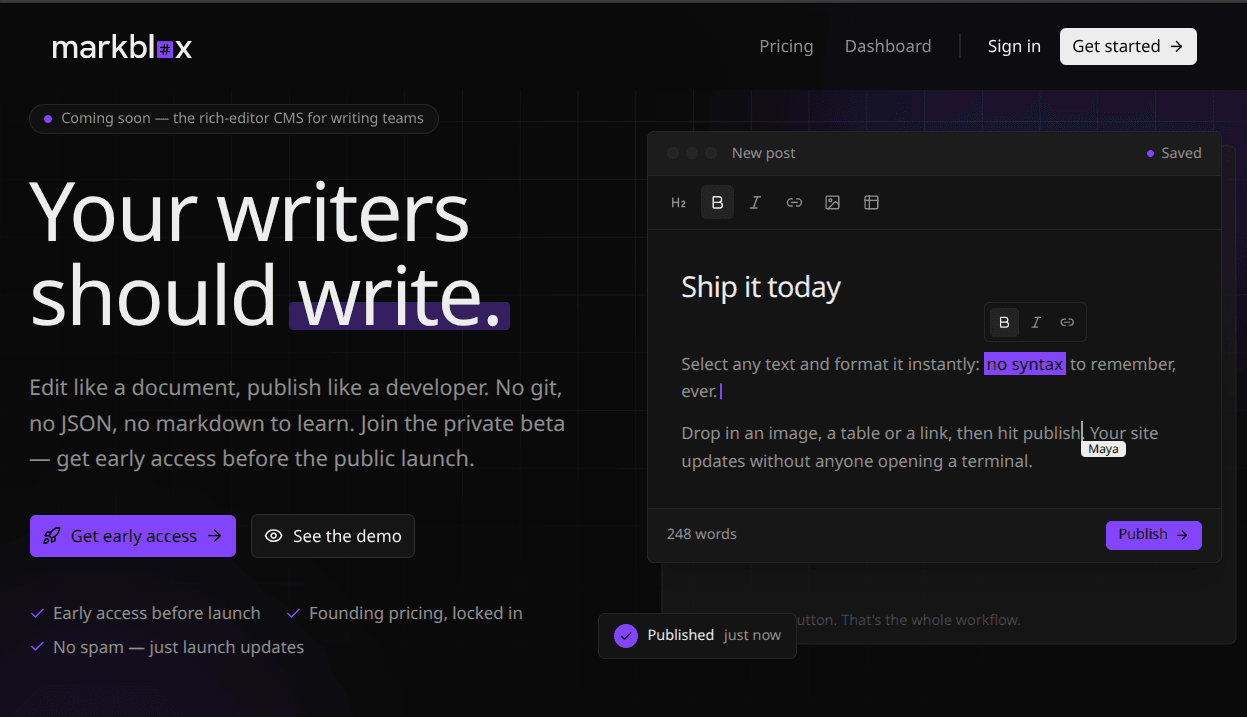
Task: Insert a link using the main toolbar link icon
Action: coord(794,202)
